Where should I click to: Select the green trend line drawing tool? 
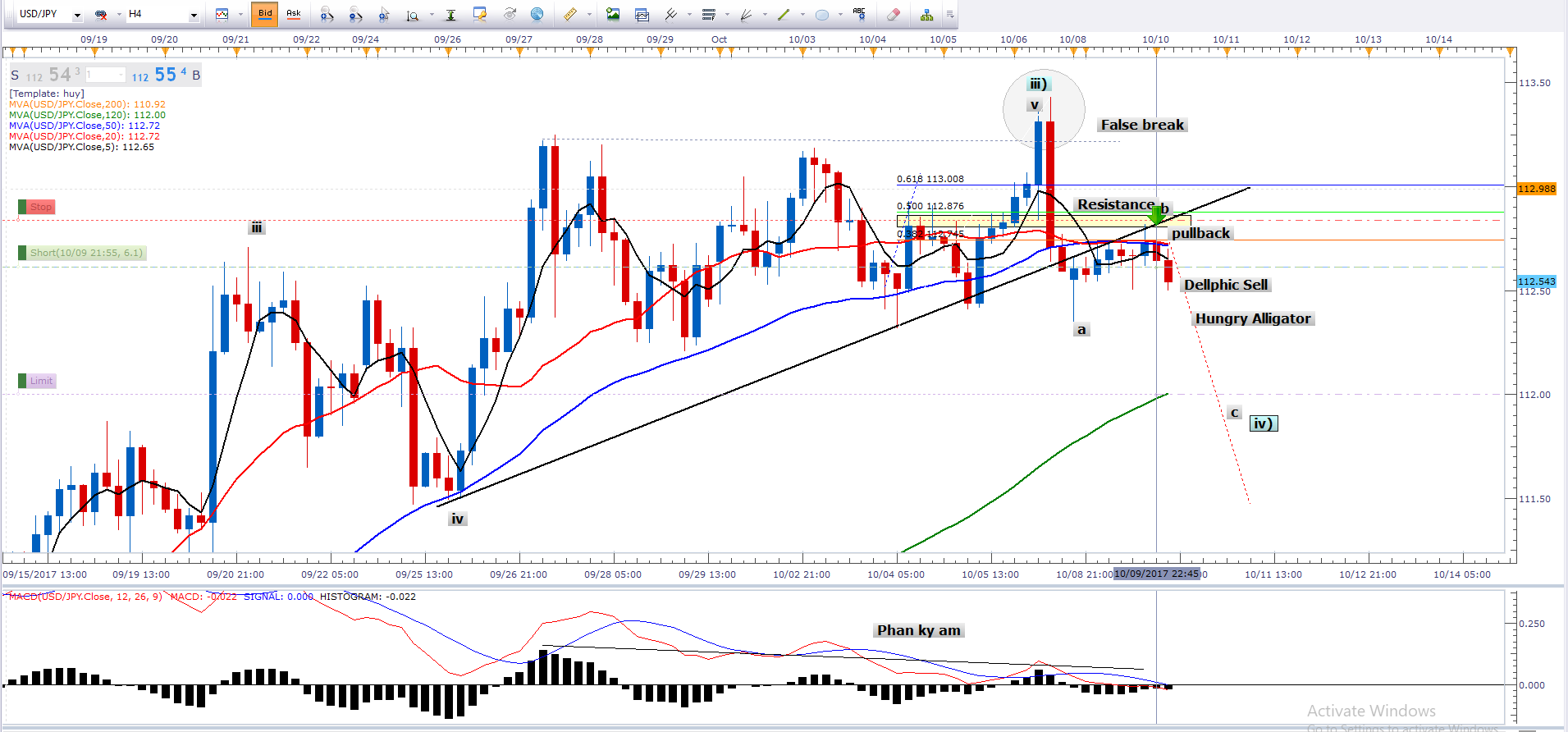784,14
